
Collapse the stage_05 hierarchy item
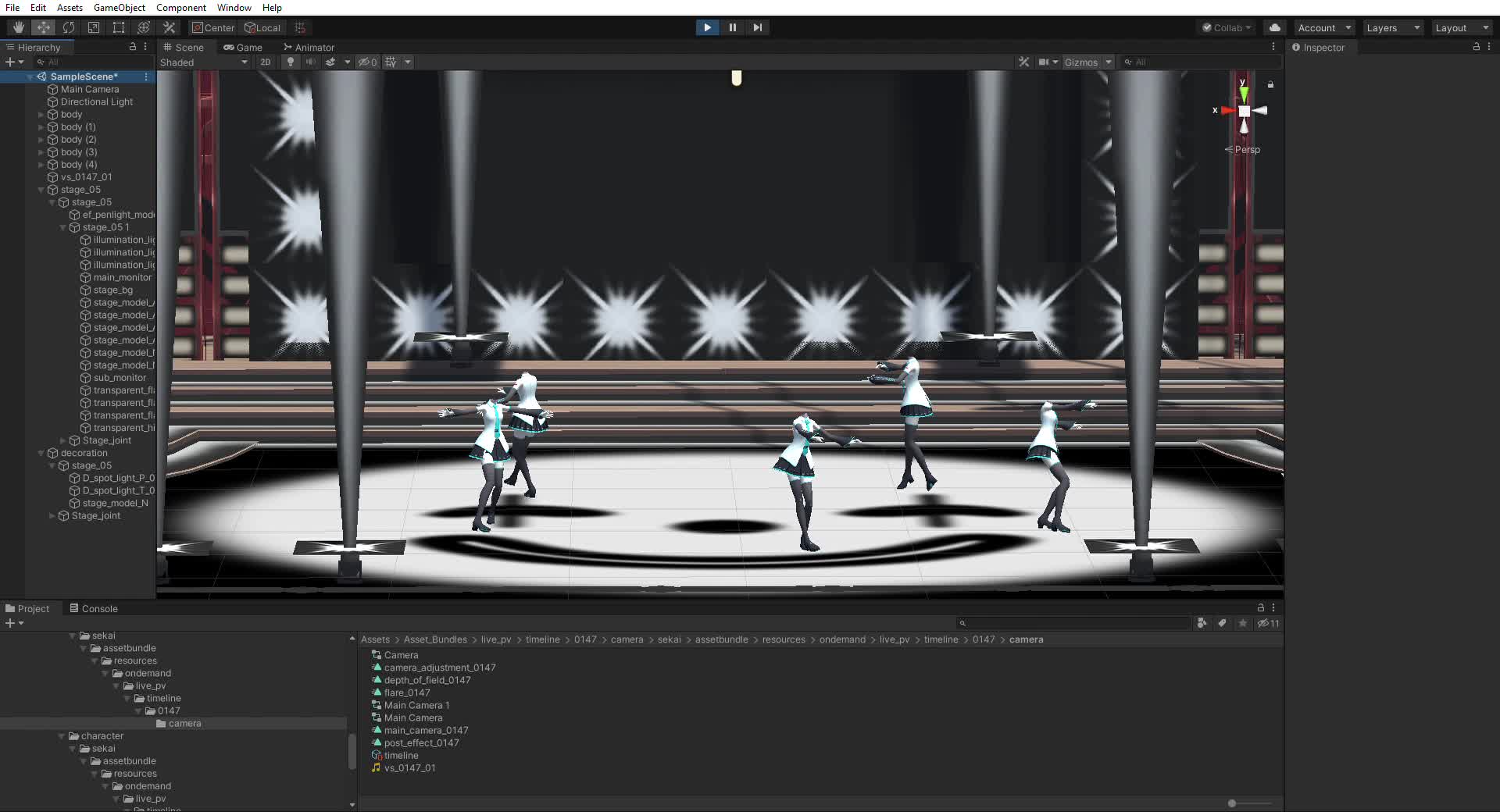coord(41,189)
